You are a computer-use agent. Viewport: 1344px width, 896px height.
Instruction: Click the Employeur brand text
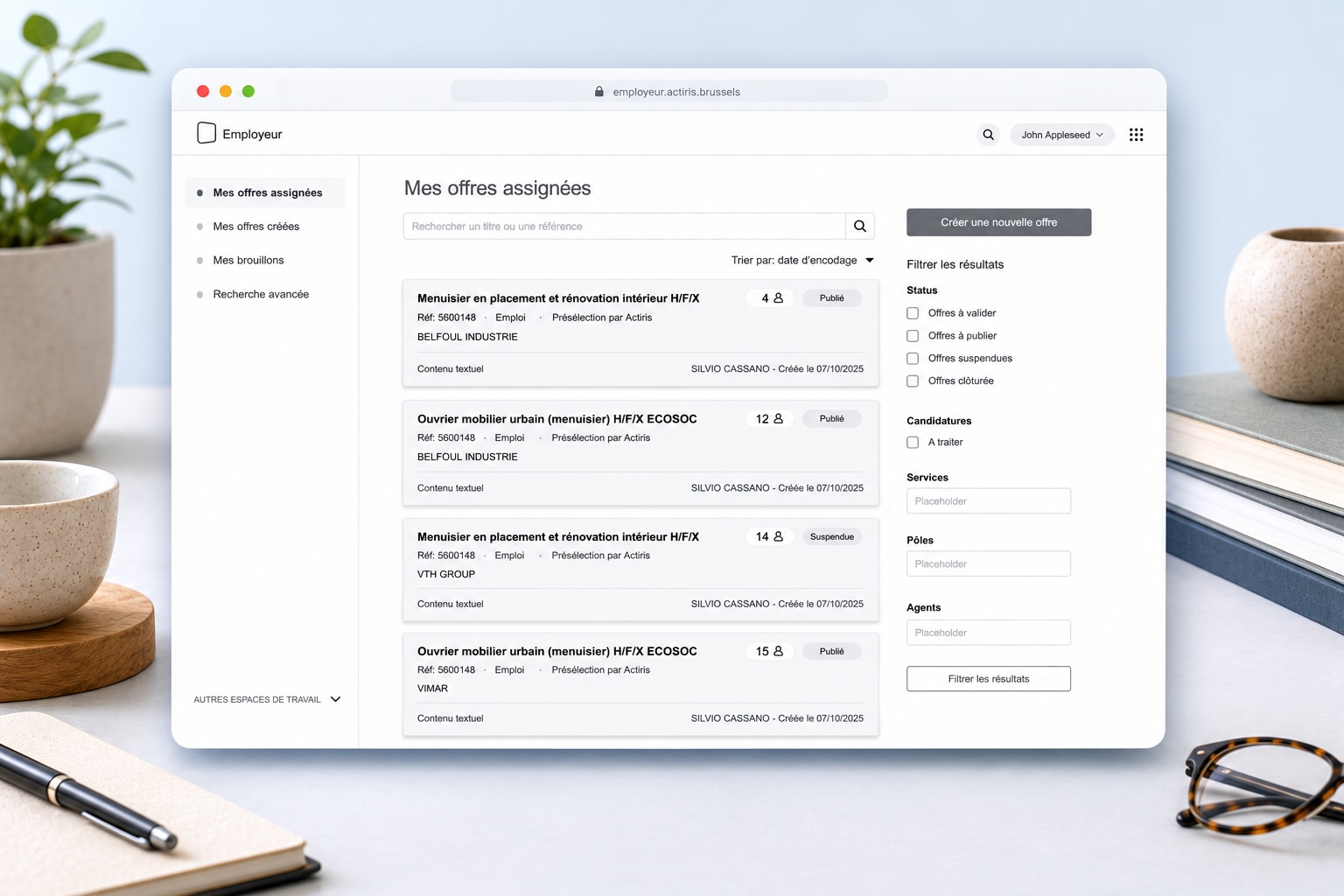click(x=252, y=134)
